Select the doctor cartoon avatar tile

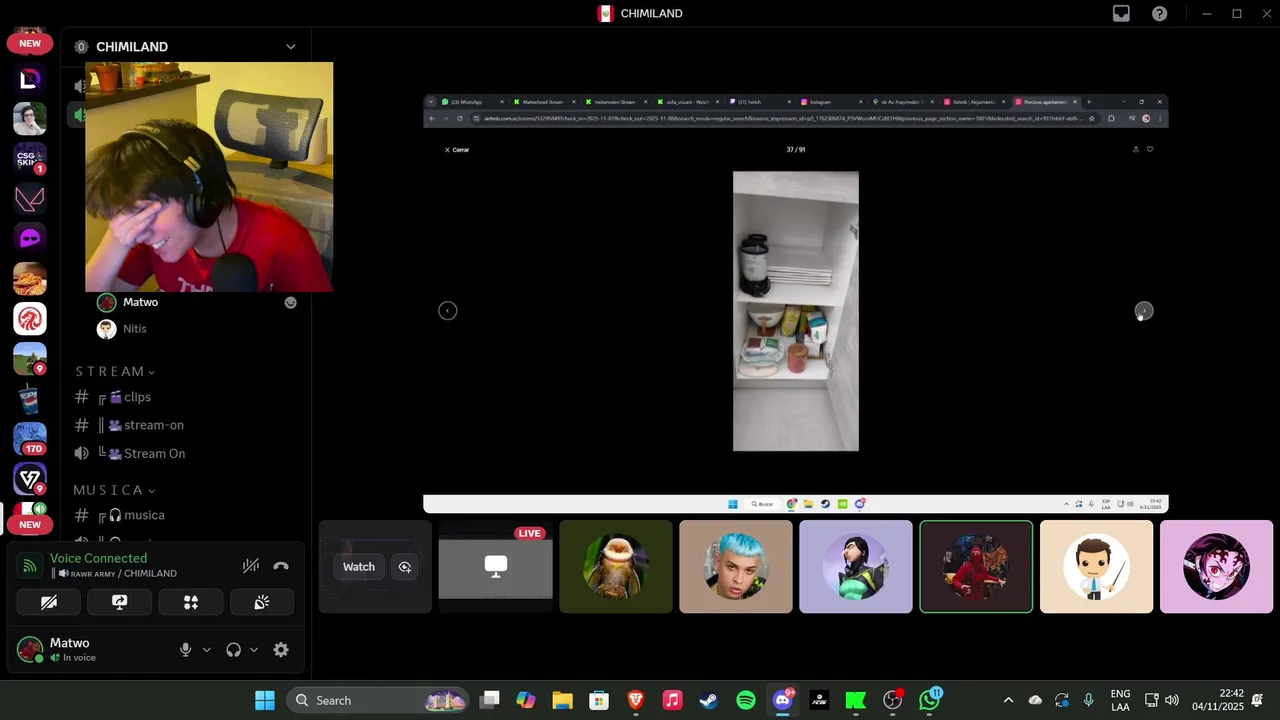coord(1096,566)
